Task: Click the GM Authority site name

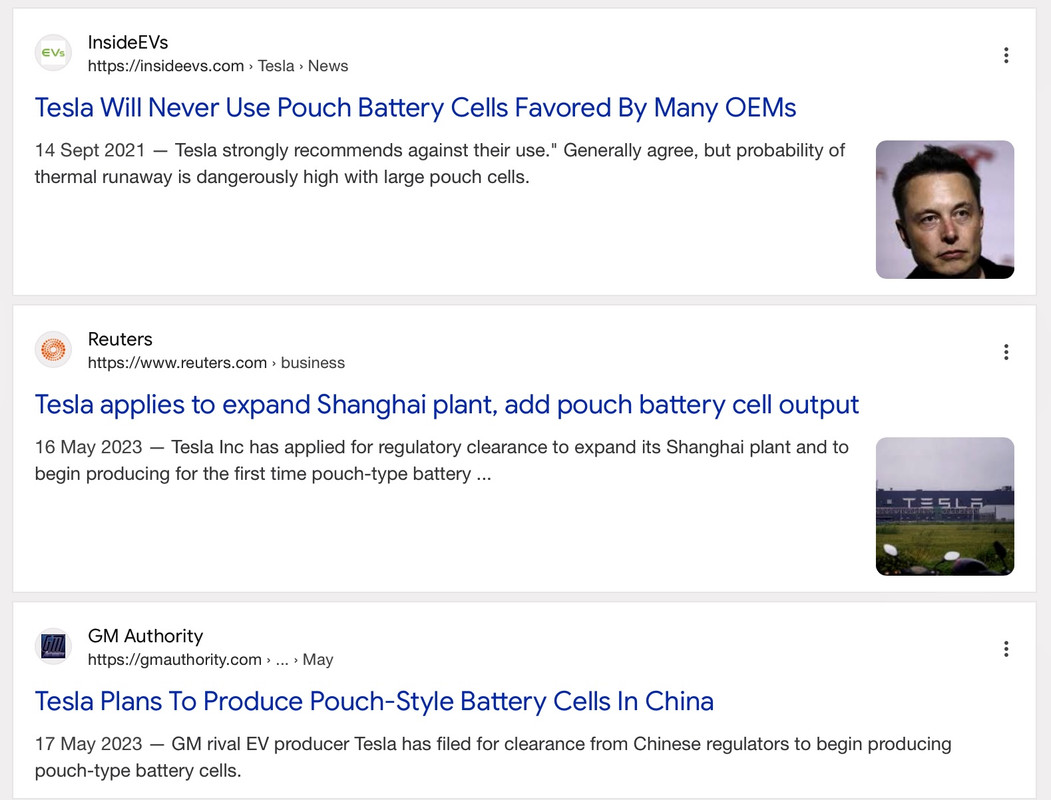Action: [145, 636]
